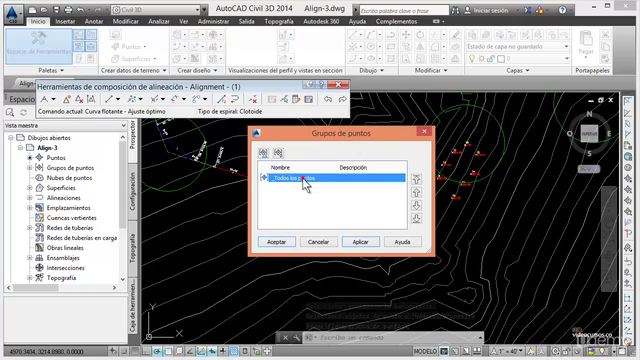Toggle infer constraints in the status bar

point(113,351)
